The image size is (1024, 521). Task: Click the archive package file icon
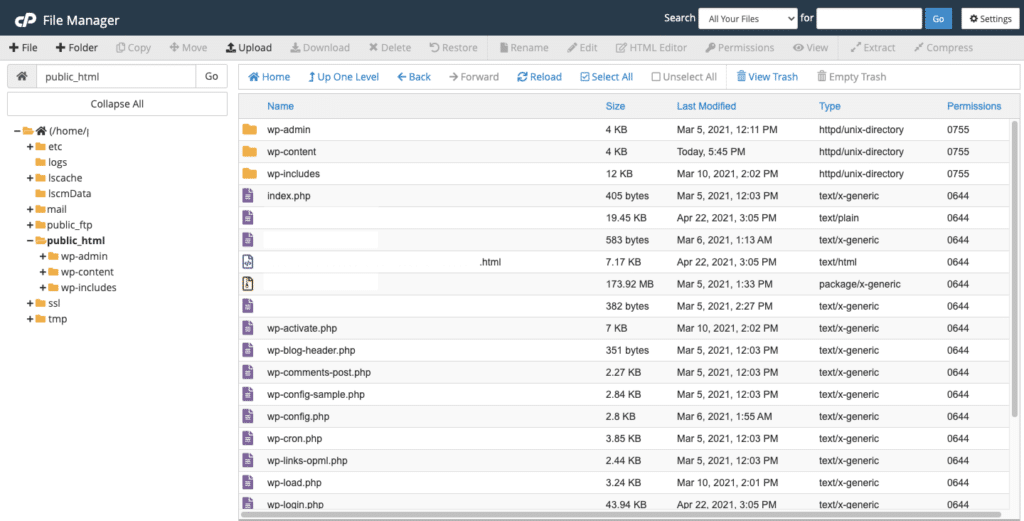coord(248,284)
